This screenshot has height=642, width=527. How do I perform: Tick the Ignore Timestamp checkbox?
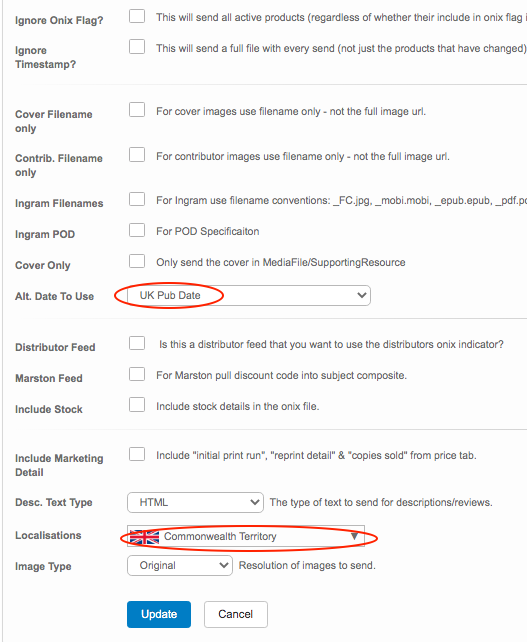pos(137,47)
